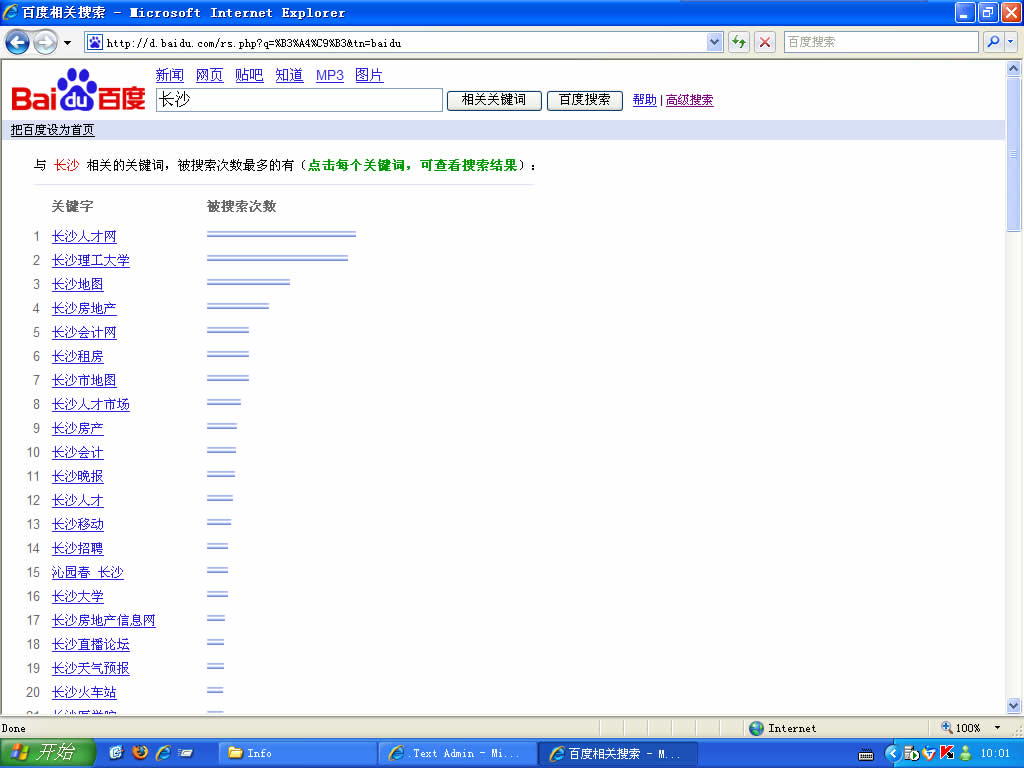
Task: Click the Forward navigation arrow
Action: coord(47,42)
